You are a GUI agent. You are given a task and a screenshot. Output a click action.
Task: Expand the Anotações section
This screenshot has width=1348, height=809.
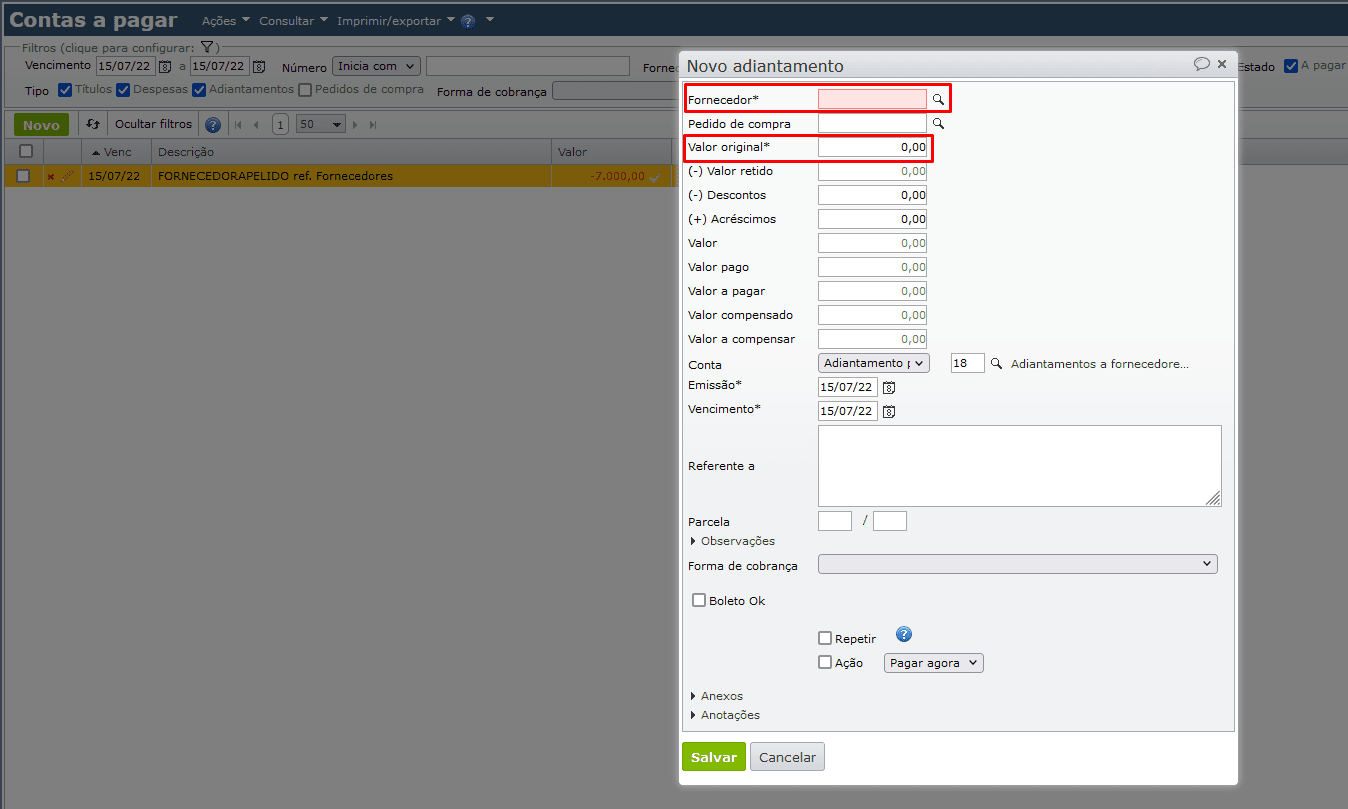pos(725,715)
